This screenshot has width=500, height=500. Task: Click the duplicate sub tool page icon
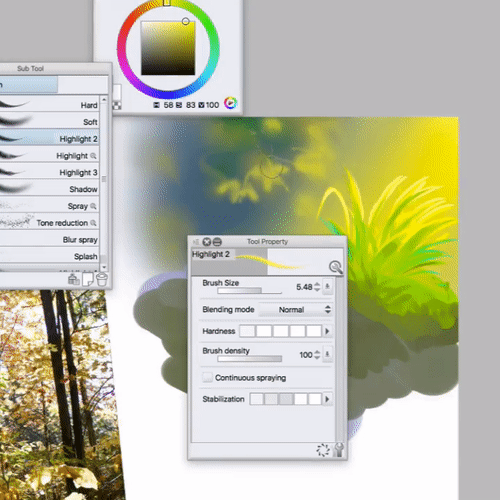click(x=88, y=279)
